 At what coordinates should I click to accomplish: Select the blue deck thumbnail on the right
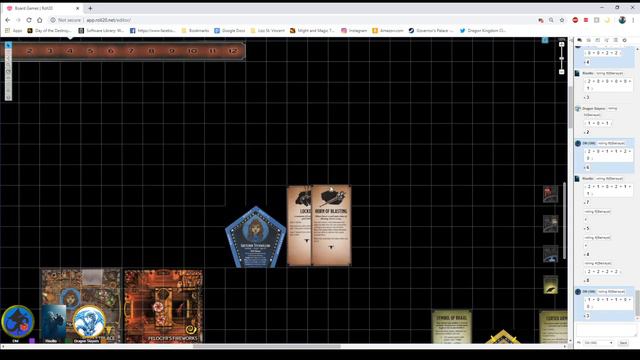(551, 254)
